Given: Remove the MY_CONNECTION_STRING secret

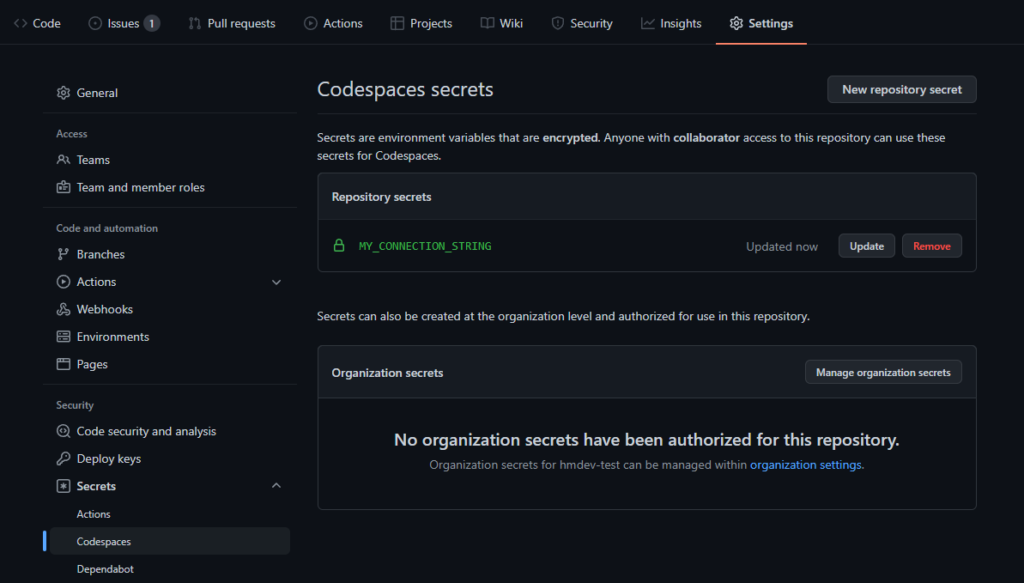Looking at the screenshot, I should [x=931, y=246].
